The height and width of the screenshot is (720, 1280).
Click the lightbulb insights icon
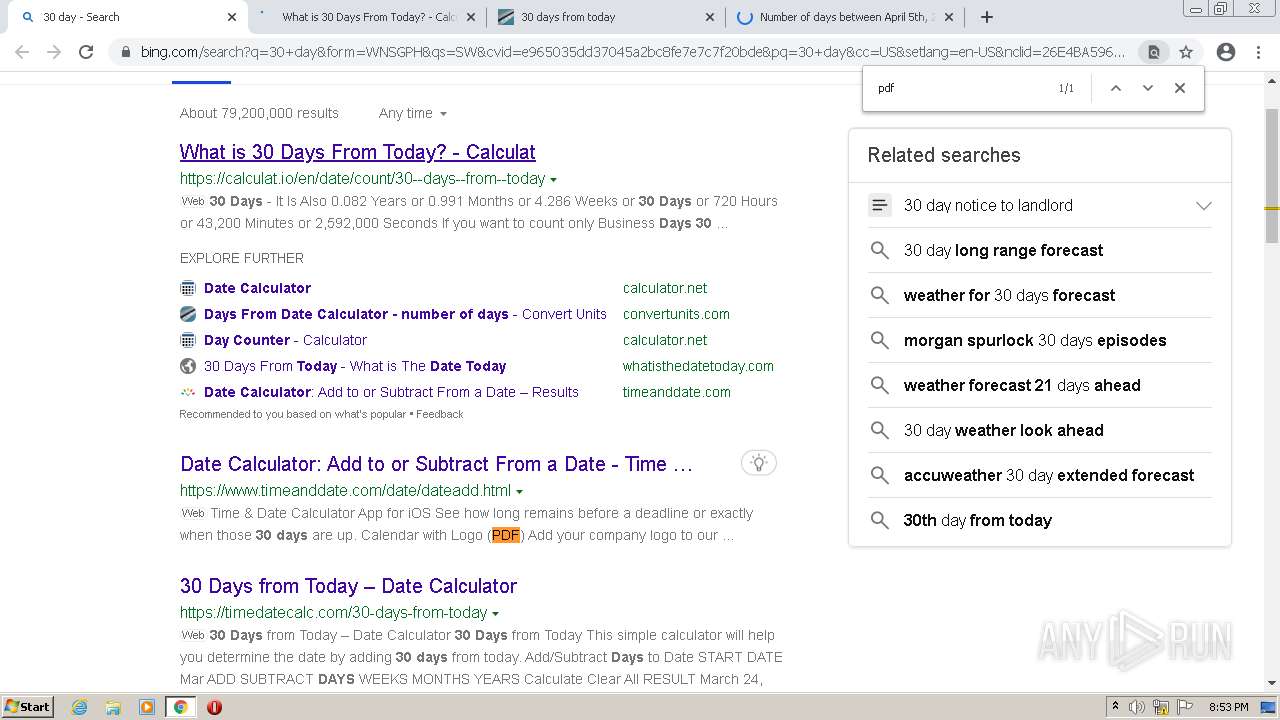[x=759, y=462]
